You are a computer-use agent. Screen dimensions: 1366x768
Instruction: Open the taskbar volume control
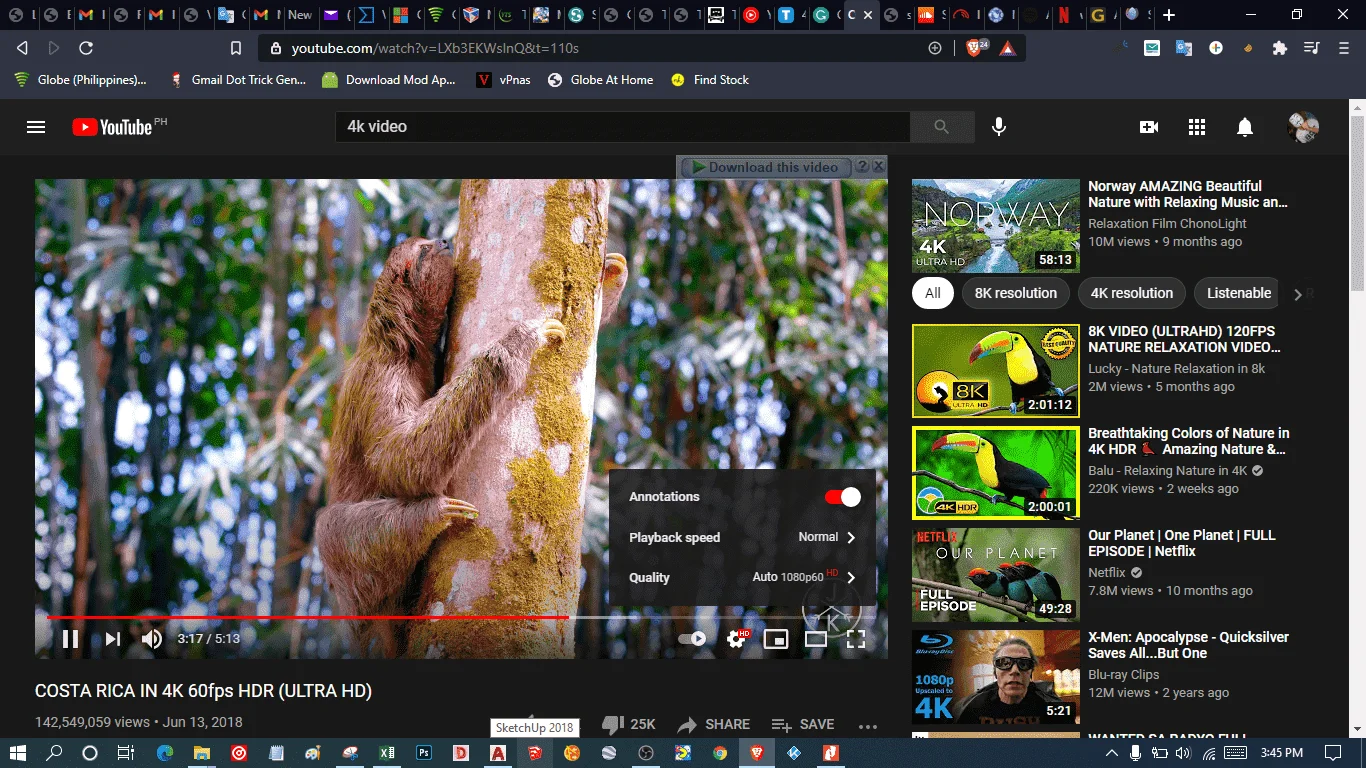pyautogui.click(x=1184, y=752)
